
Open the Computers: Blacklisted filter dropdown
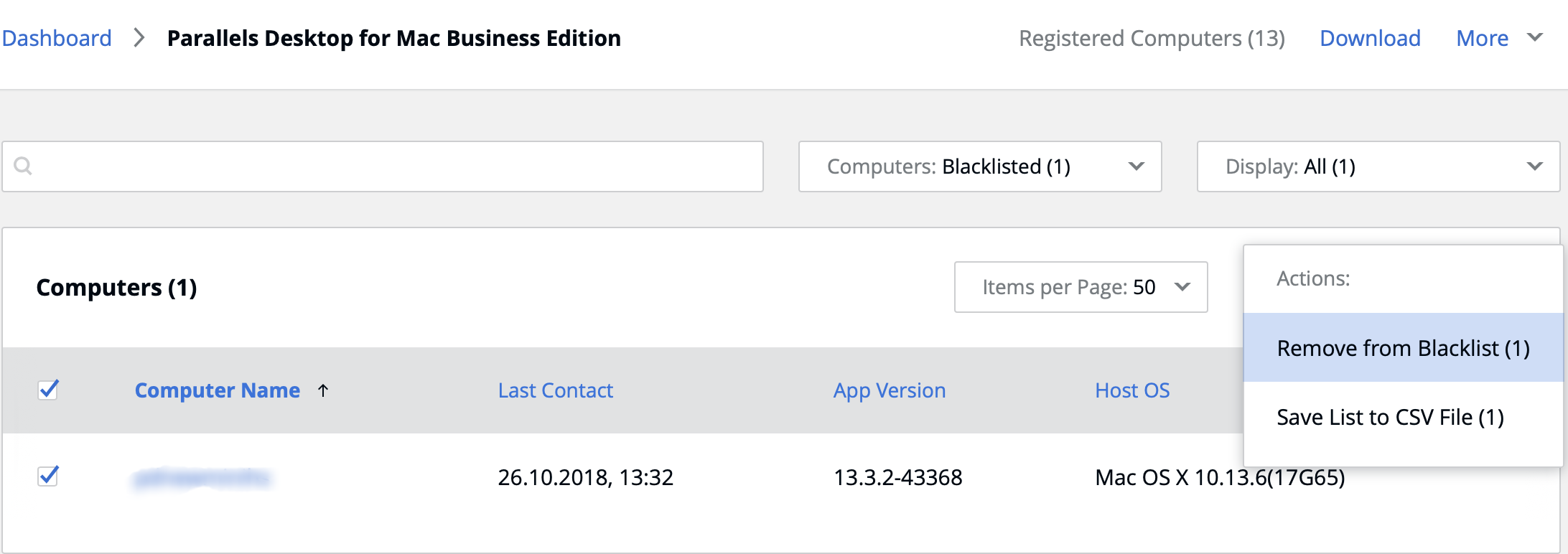coord(979,166)
